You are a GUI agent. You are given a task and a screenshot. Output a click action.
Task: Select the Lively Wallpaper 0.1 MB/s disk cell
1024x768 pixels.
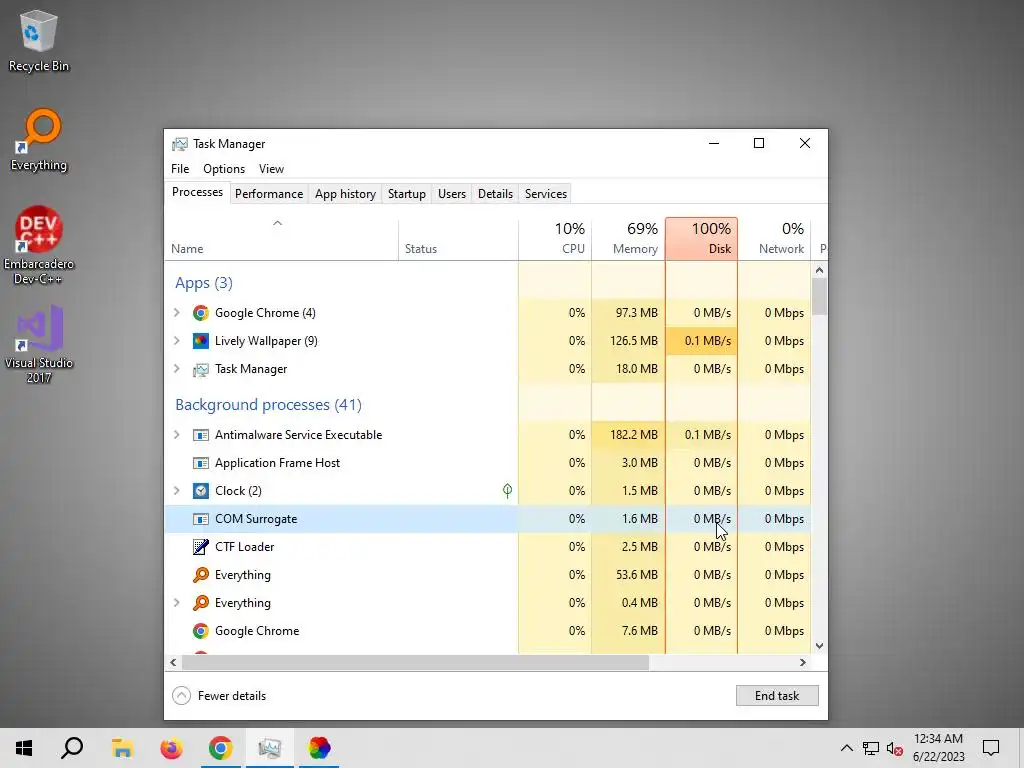tap(701, 341)
